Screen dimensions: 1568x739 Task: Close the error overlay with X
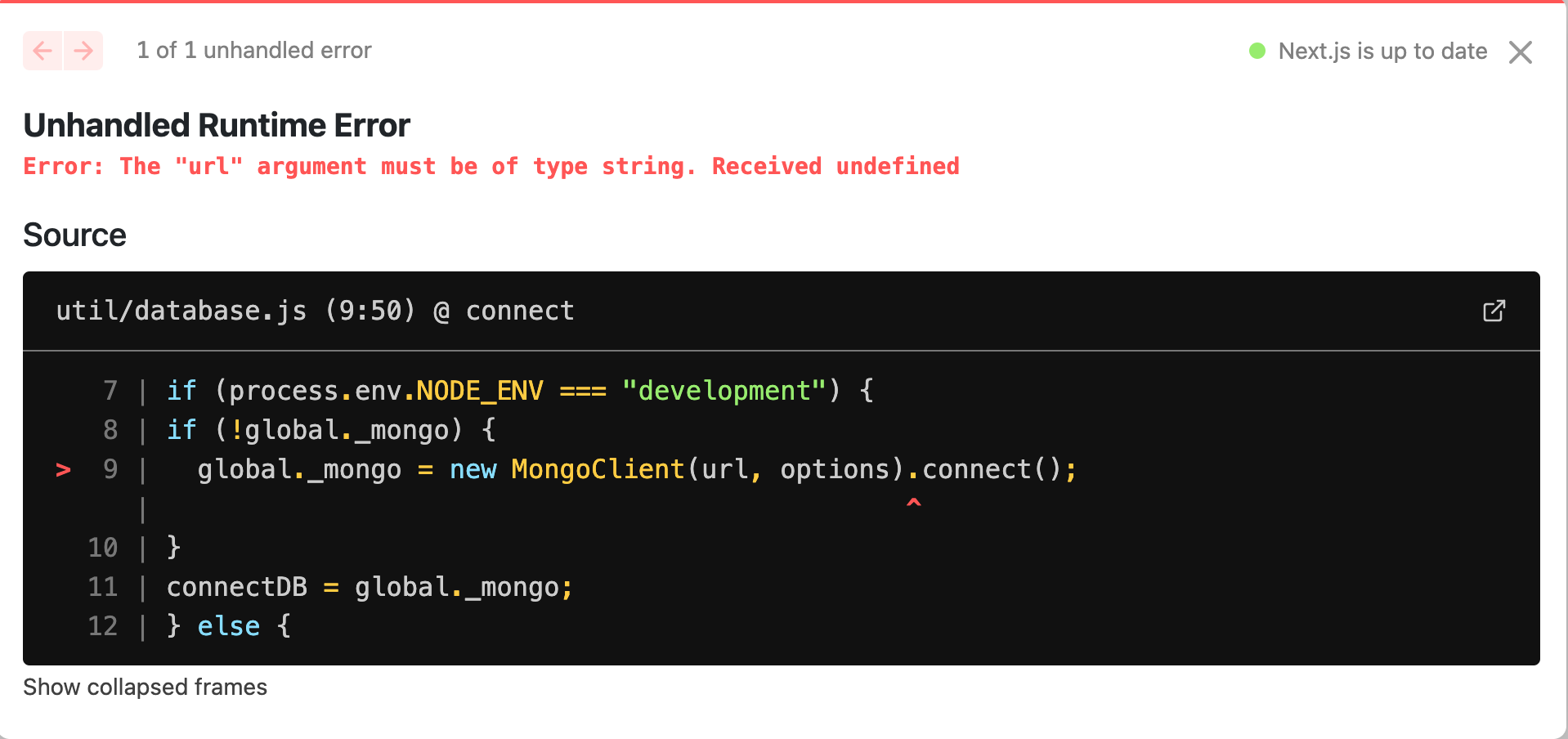[1521, 52]
